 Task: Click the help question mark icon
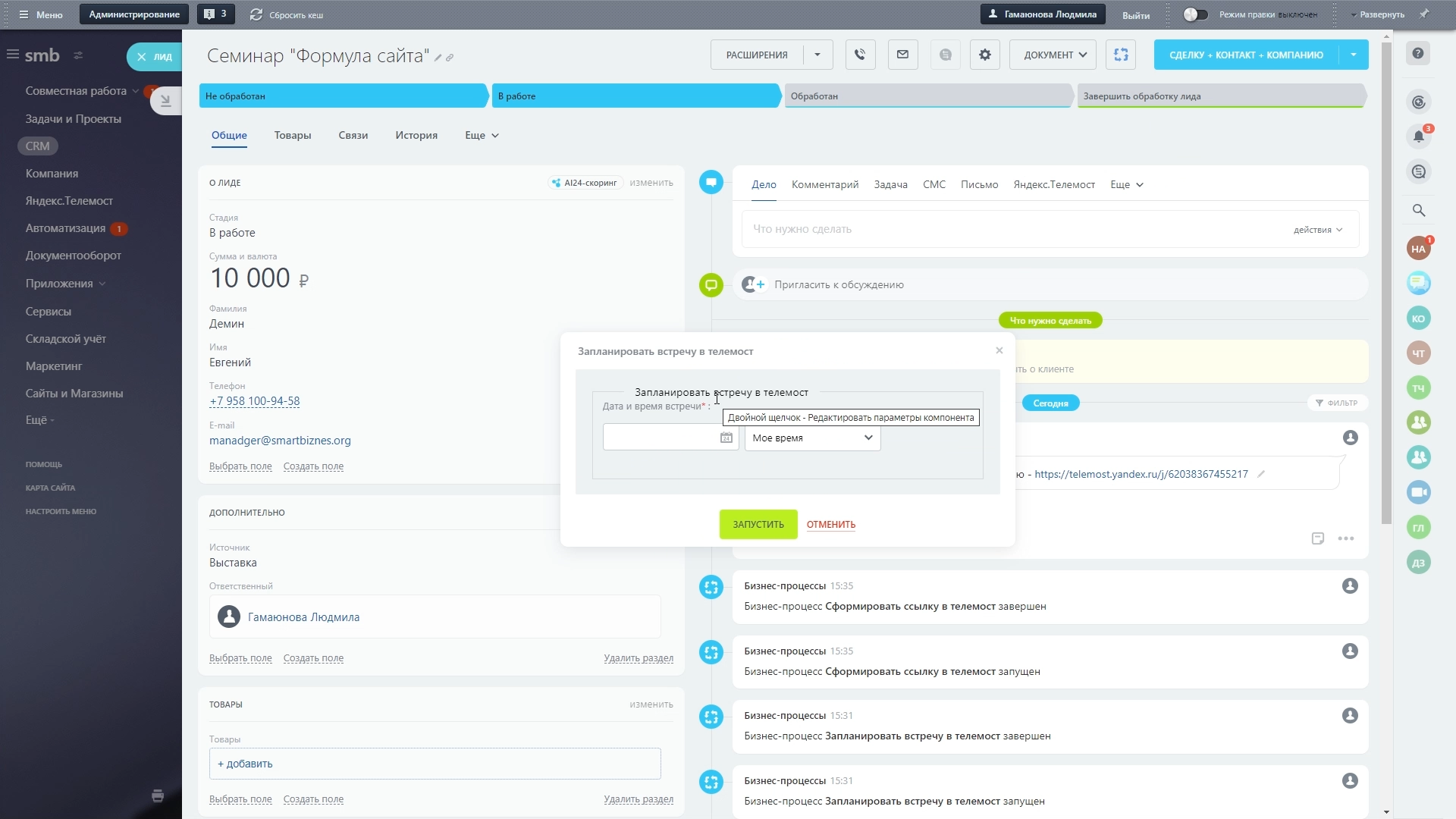pos(1418,54)
